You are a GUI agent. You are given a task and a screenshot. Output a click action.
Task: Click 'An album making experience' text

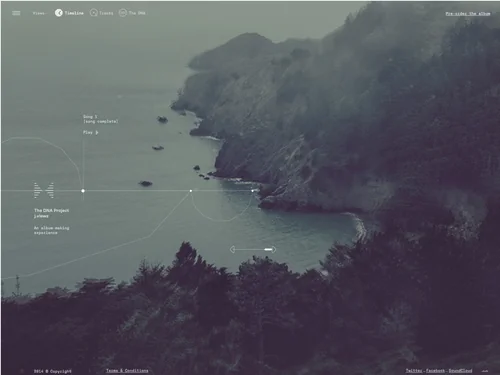coord(52,230)
